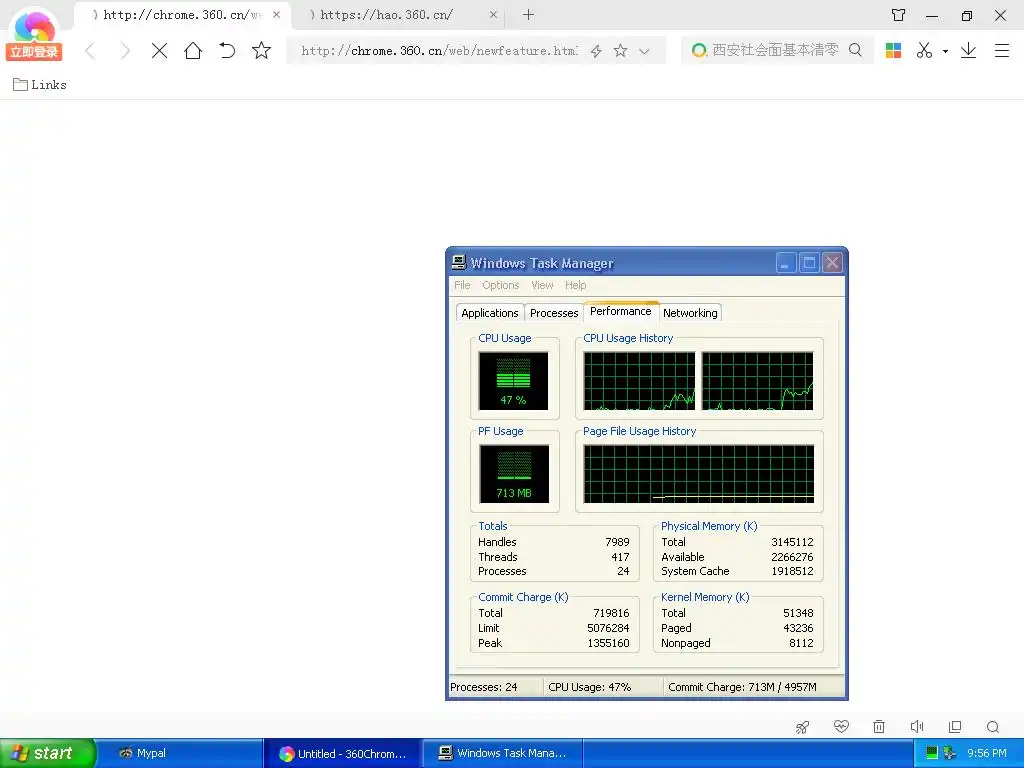1024x768 pixels.
Task: Bookmark page with address bar star
Action: tap(620, 50)
